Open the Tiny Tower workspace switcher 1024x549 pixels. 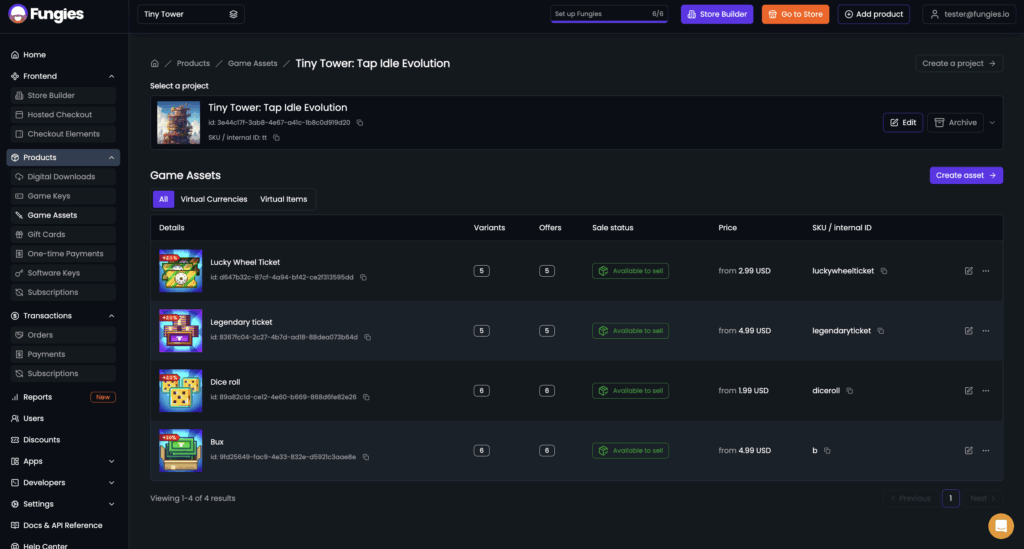pos(191,14)
